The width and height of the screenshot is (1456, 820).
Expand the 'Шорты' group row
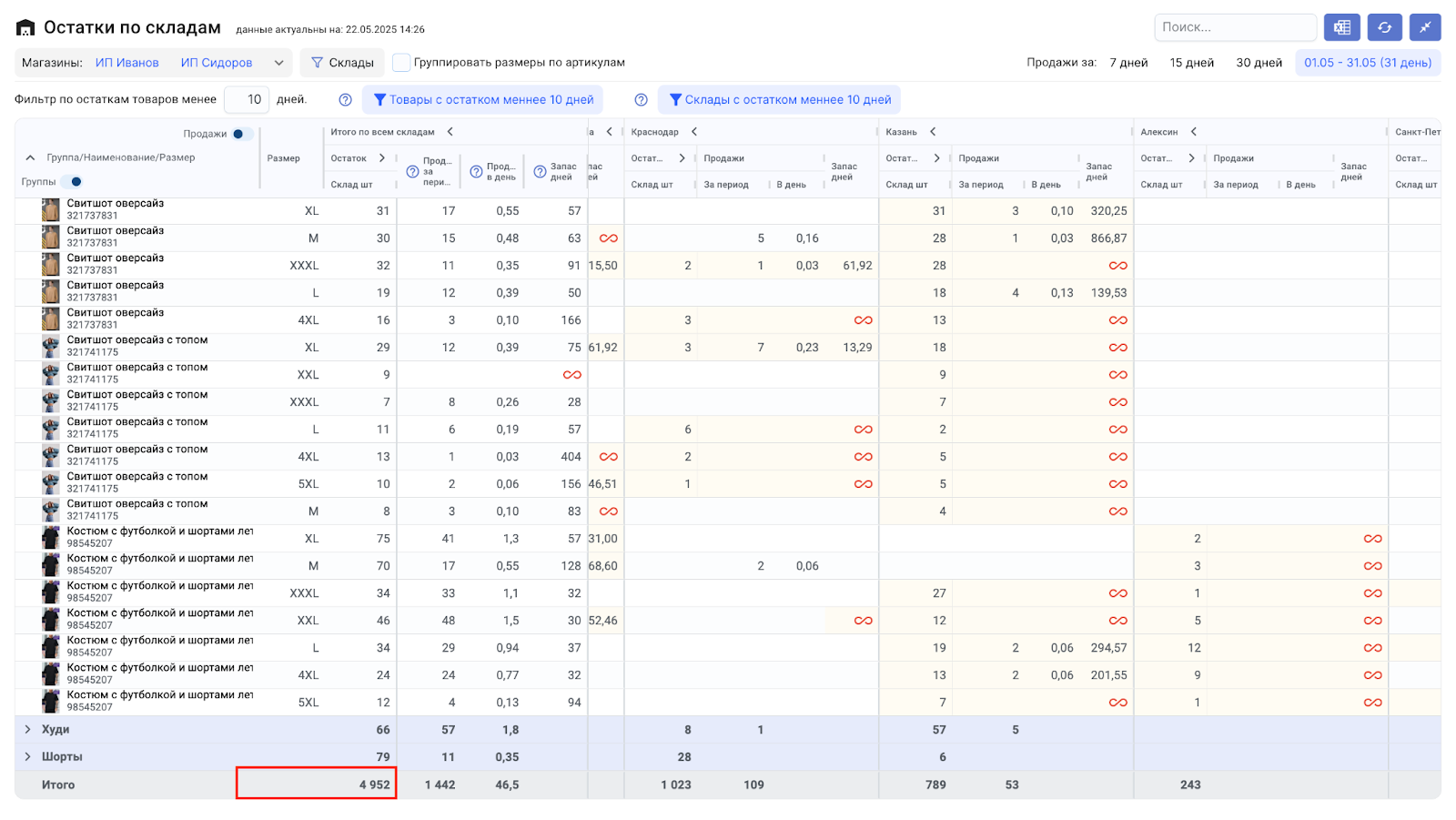pos(27,757)
